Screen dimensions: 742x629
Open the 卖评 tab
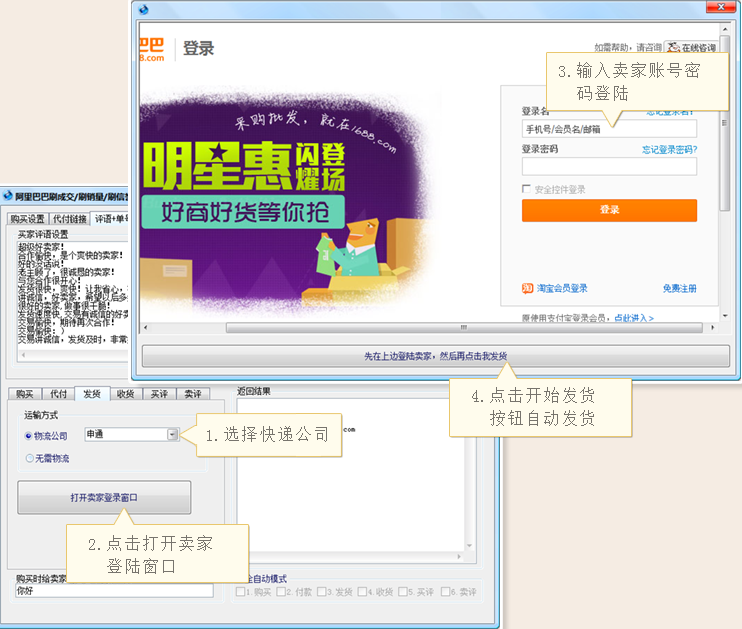(193, 394)
